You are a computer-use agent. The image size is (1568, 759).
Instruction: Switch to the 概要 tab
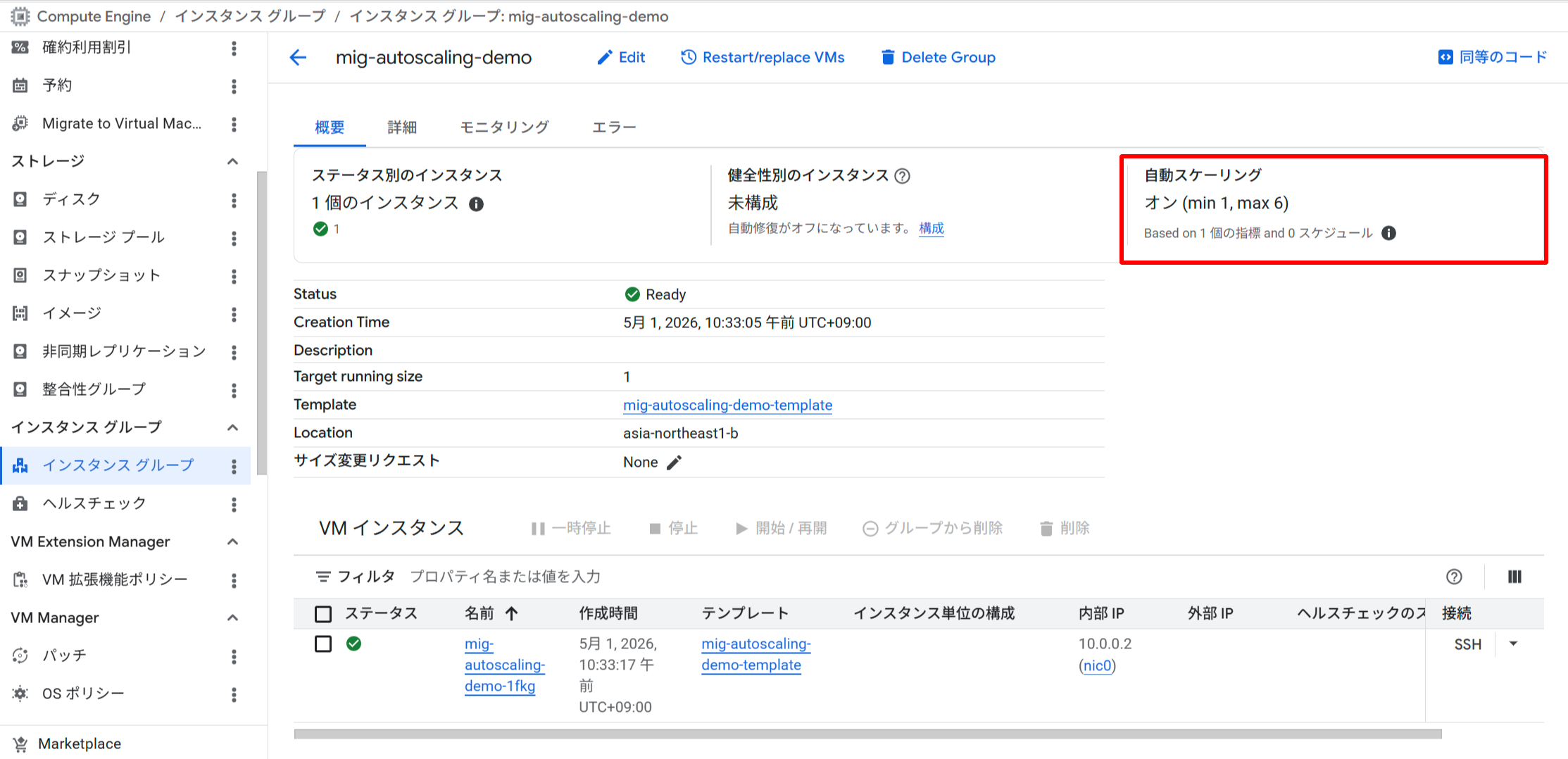(x=330, y=127)
